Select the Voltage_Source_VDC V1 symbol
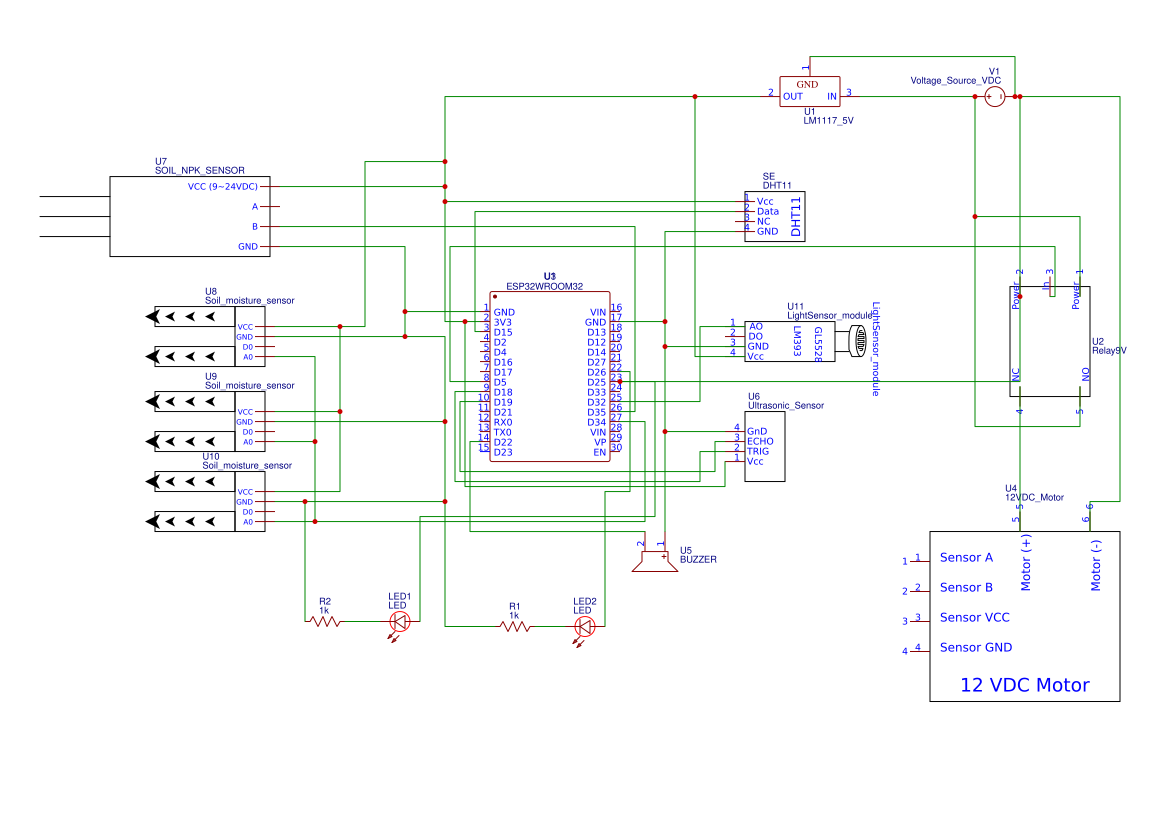Screen dimensions: 1169x827 click(x=994, y=97)
